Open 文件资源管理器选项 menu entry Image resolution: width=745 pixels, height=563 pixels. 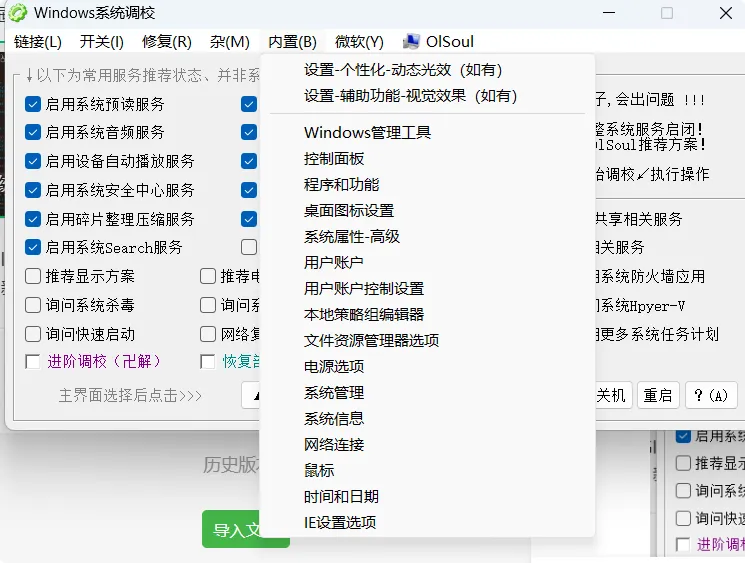pos(428,340)
